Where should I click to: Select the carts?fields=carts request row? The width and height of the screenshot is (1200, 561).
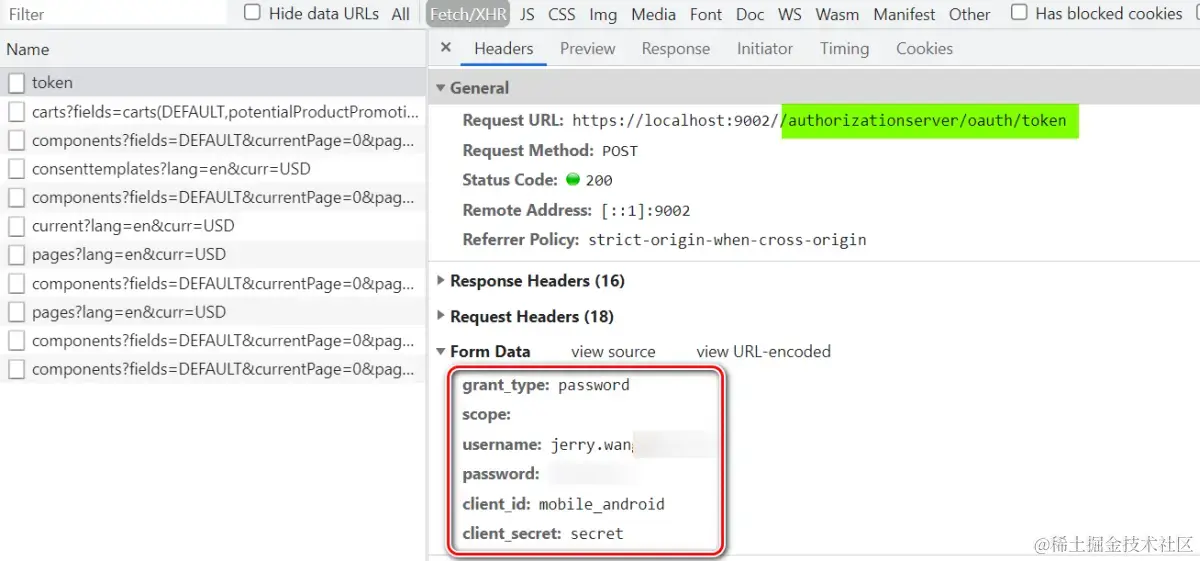point(213,112)
